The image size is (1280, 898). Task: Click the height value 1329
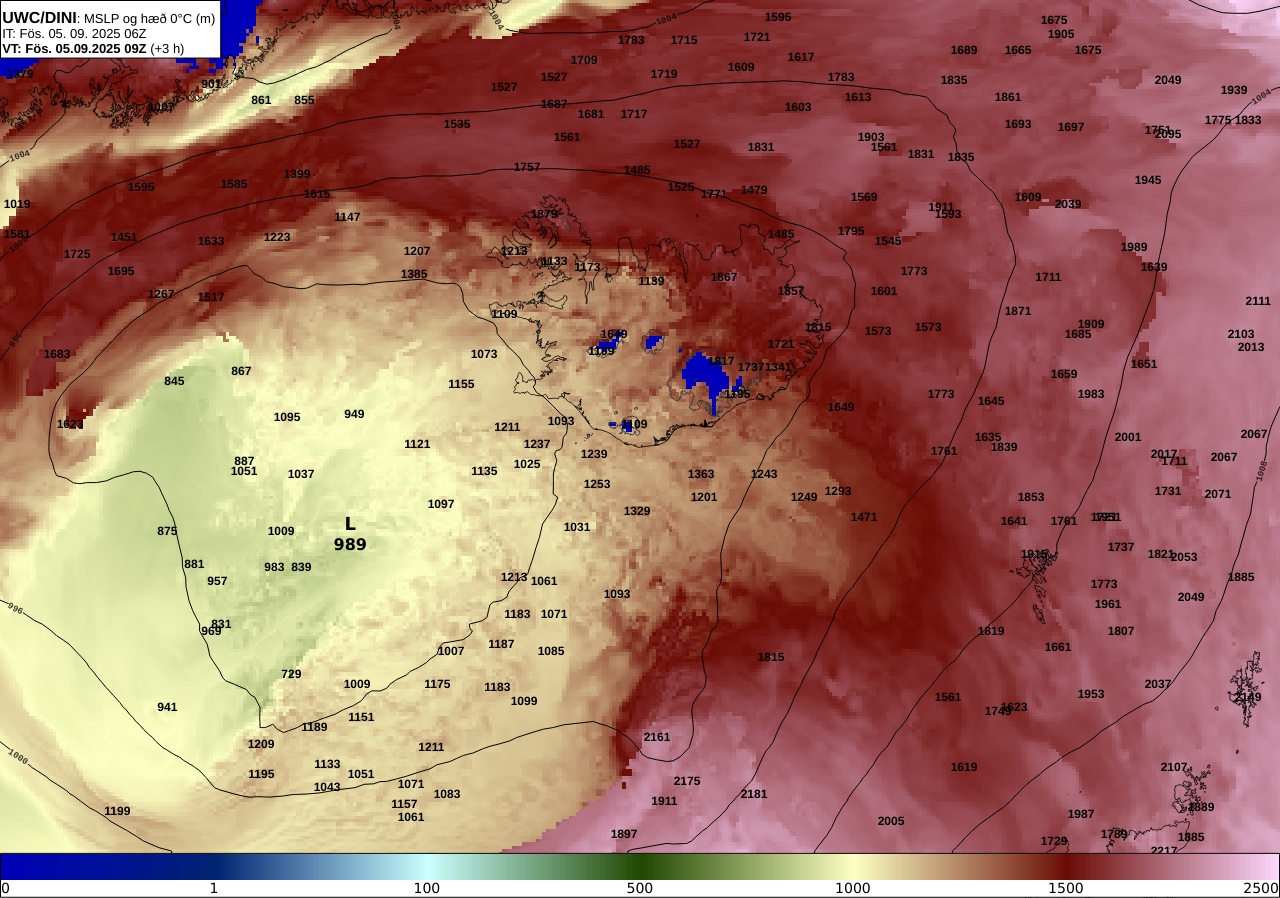click(637, 511)
